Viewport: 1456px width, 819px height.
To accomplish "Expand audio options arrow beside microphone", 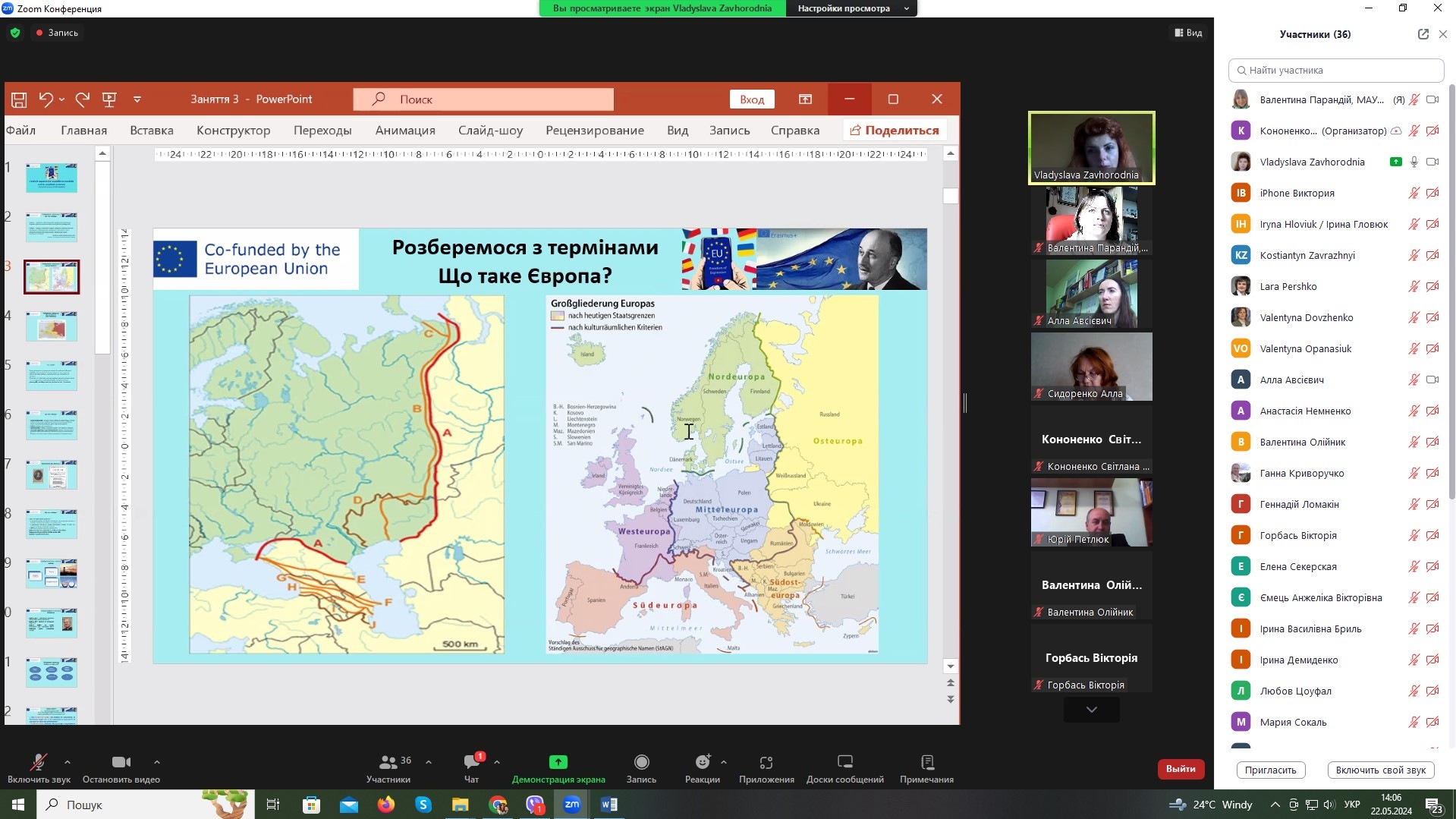I will point(68,761).
